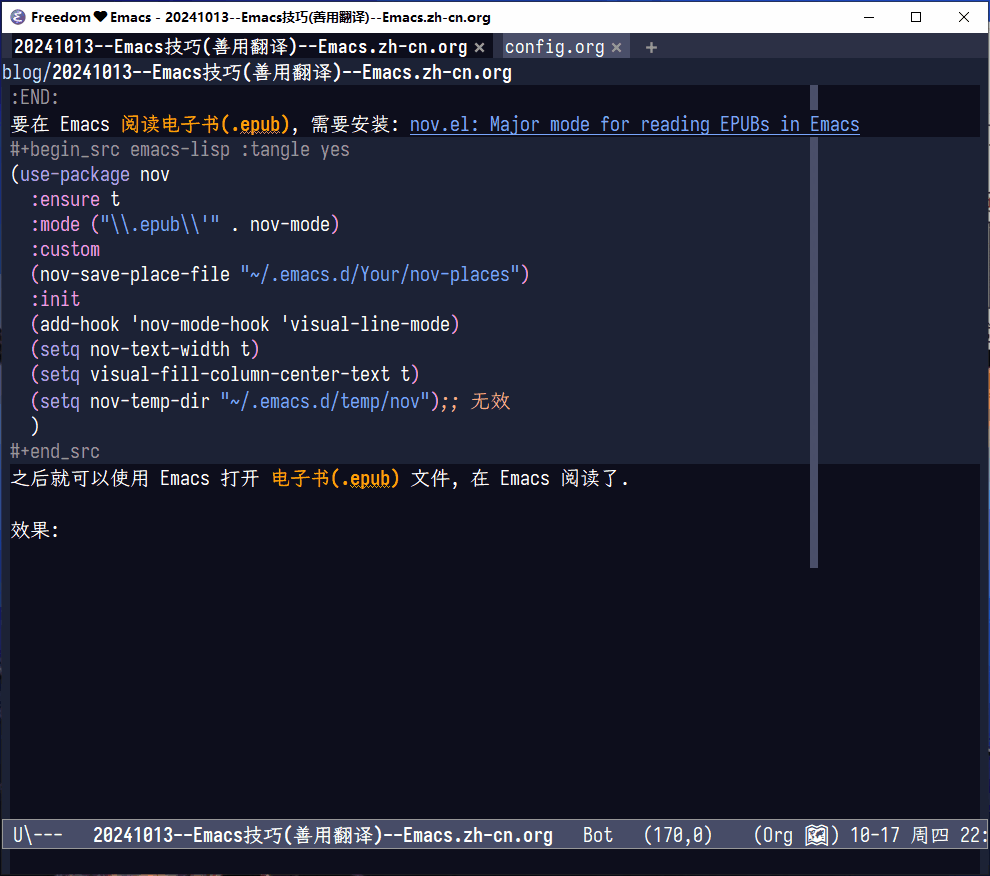Screen dimensions: 990x876
Task: Click the Bot position indicator in mode line
Action: point(597,835)
